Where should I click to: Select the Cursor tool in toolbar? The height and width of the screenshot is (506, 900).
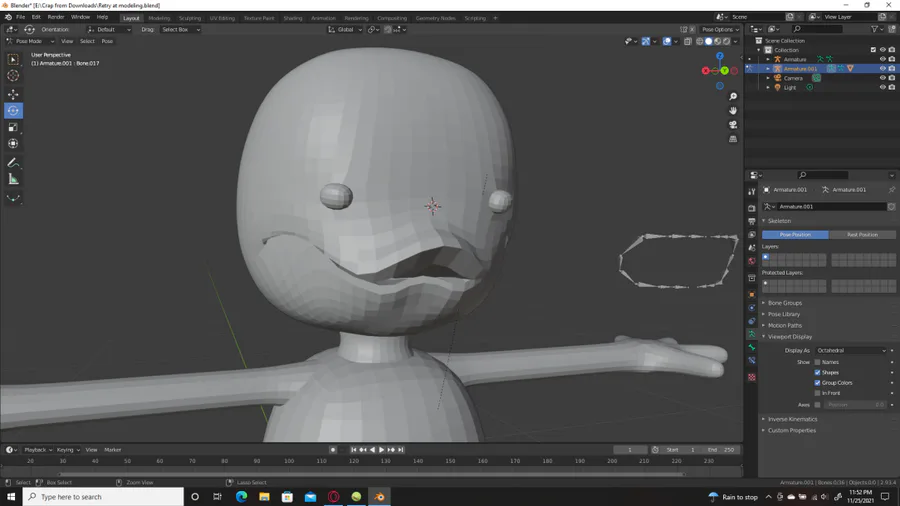pyautogui.click(x=13, y=76)
